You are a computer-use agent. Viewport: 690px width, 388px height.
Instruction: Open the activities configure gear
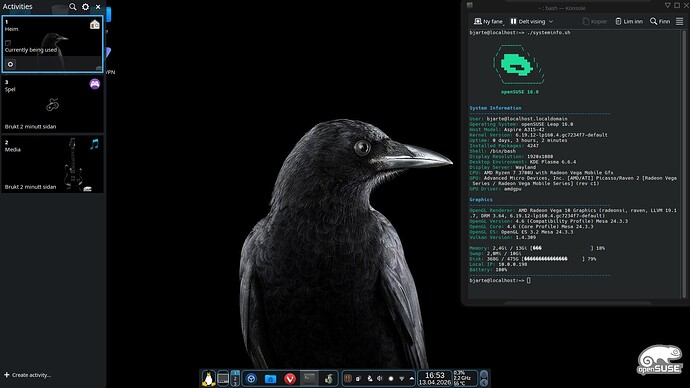tap(85, 7)
